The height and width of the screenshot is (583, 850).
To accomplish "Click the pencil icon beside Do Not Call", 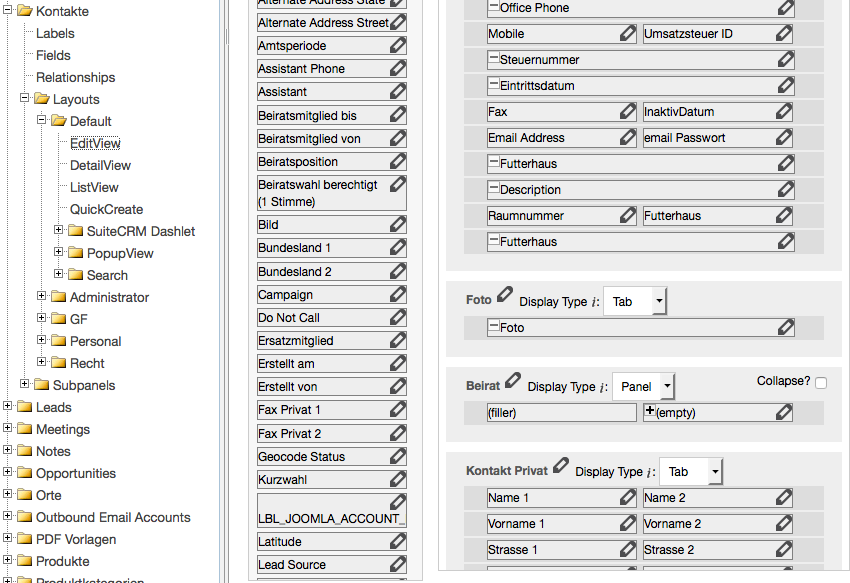I will pos(397,317).
